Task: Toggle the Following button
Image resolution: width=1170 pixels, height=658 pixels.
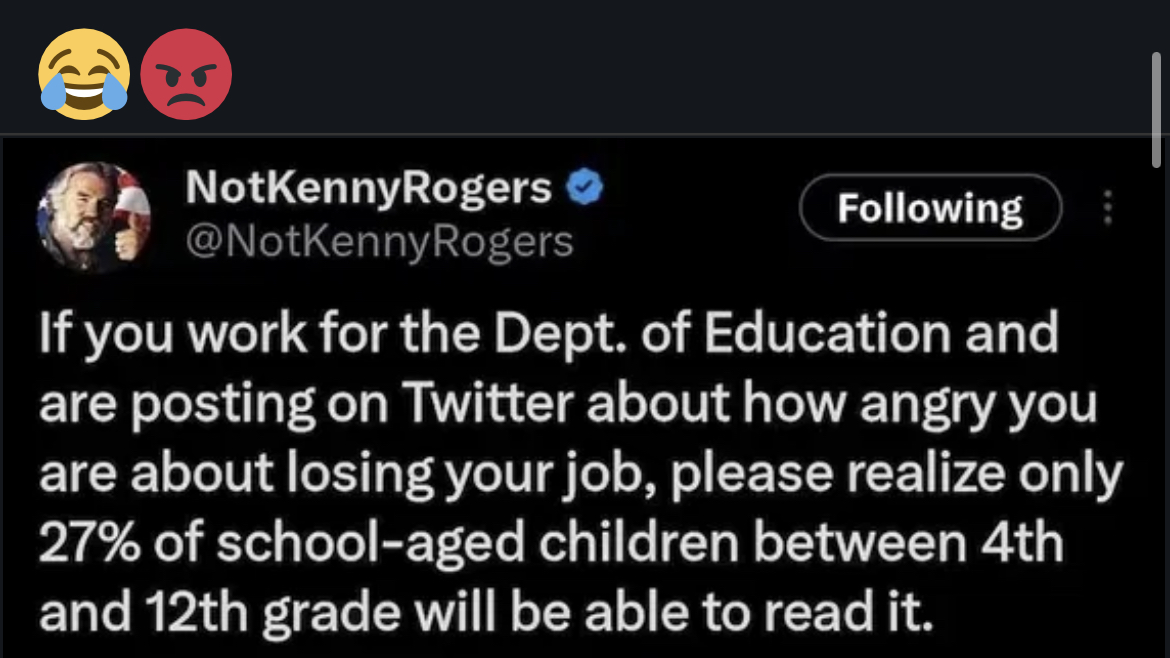Action: (930, 208)
